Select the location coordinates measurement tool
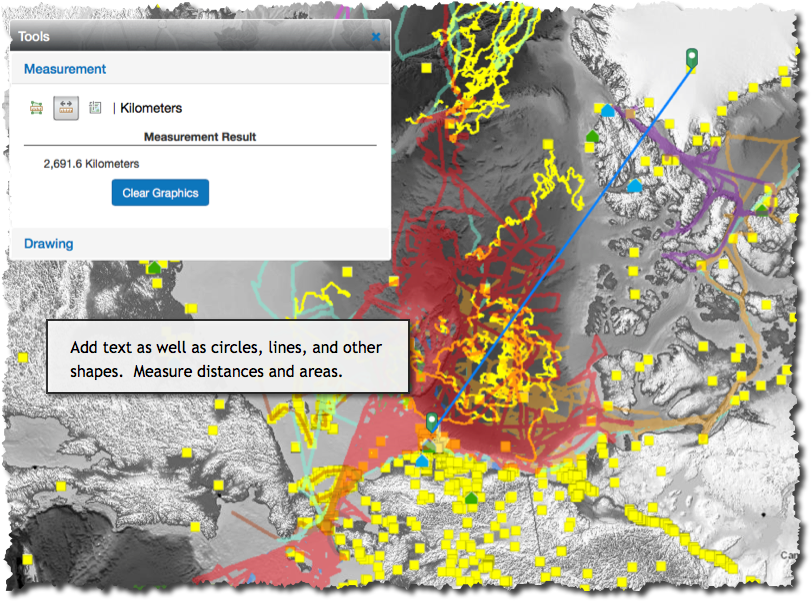 coord(95,108)
